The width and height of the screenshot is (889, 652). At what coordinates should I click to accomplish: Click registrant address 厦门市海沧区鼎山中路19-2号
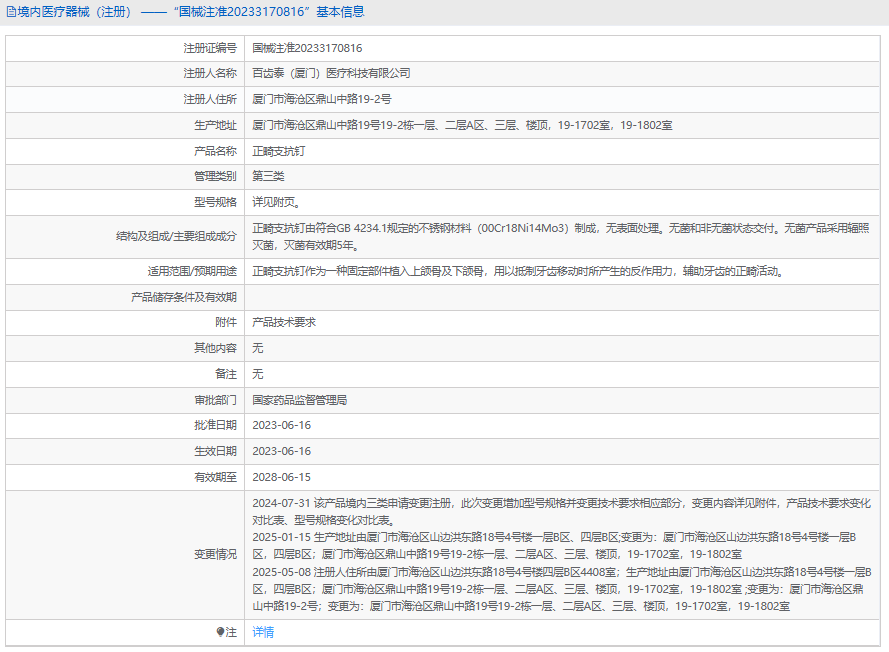[321, 100]
